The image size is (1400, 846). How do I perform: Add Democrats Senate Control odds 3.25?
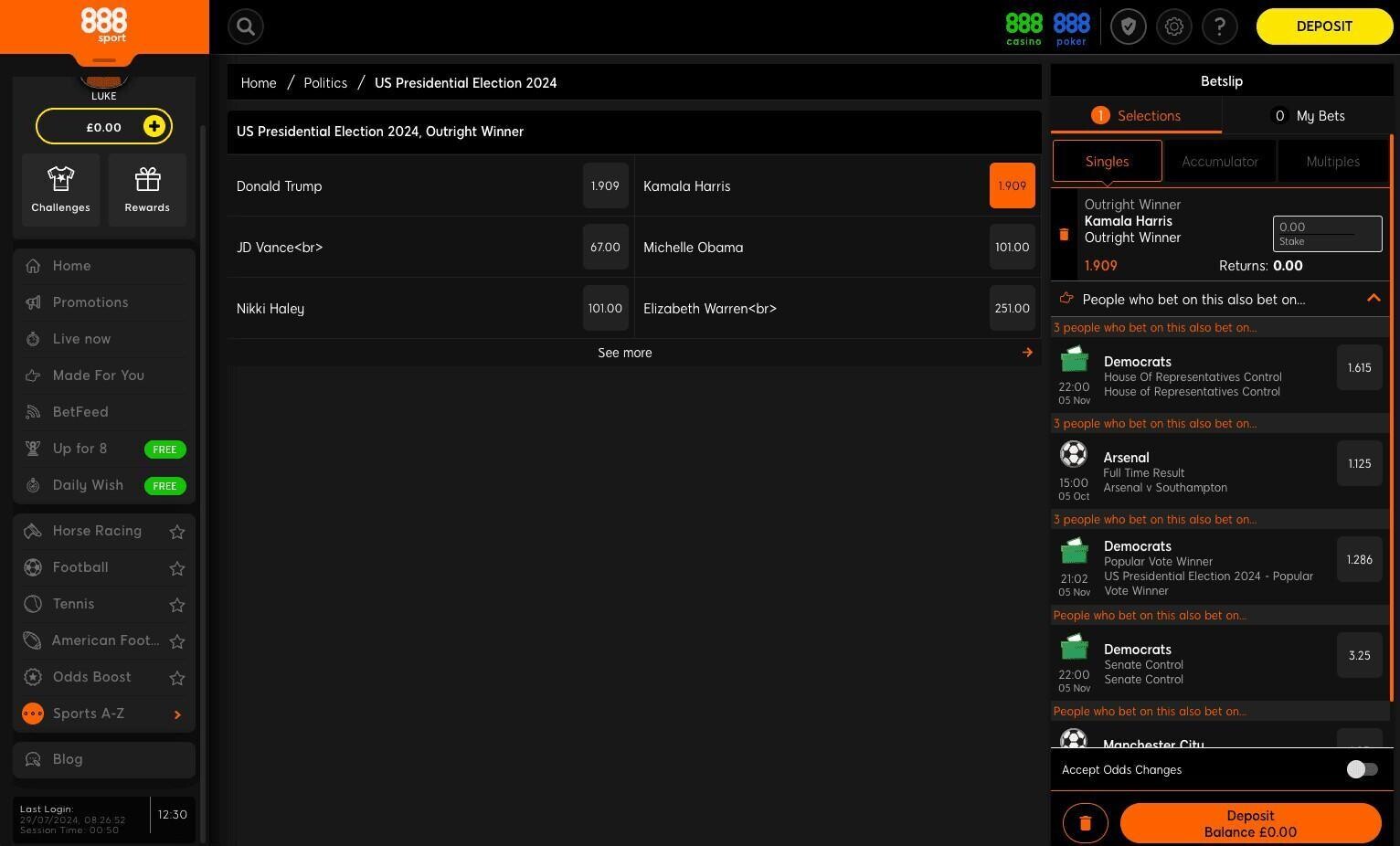(x=1359, y=655)
